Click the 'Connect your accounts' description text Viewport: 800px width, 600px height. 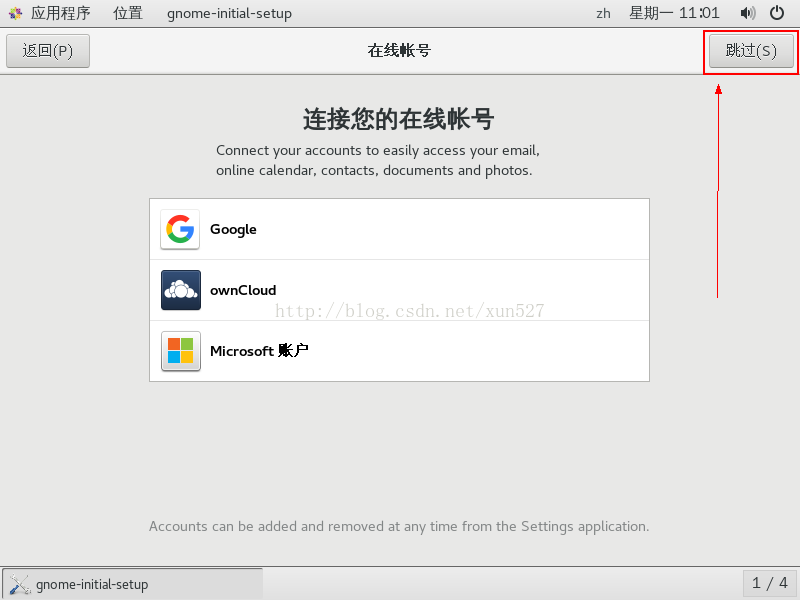pyautogui.click(x=378, y=160)
